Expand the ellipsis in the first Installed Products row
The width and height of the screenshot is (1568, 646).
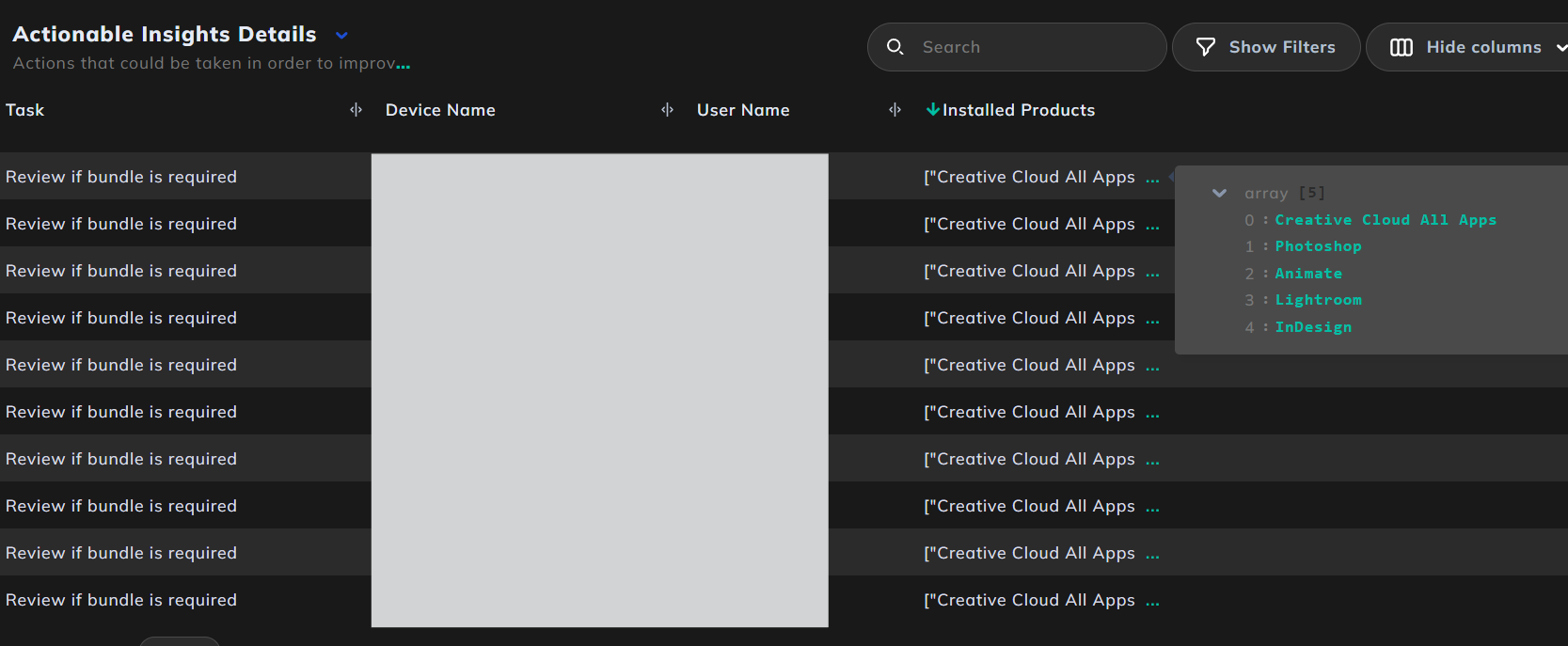1152,180
